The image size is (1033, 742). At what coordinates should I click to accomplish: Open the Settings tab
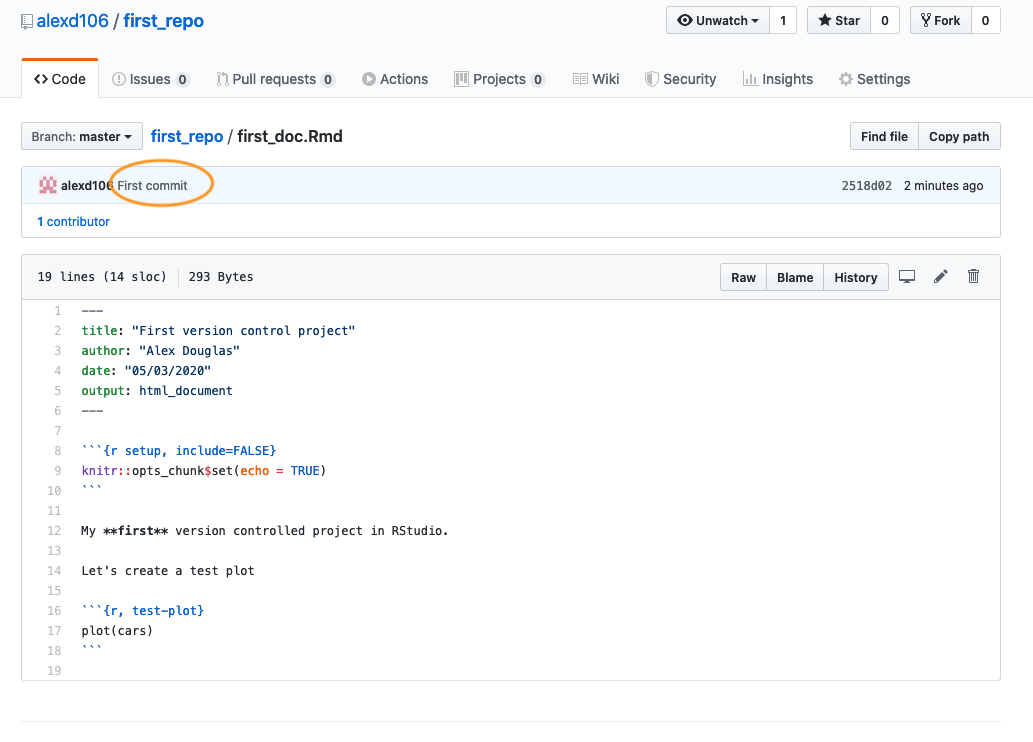(x=874, y=79)
